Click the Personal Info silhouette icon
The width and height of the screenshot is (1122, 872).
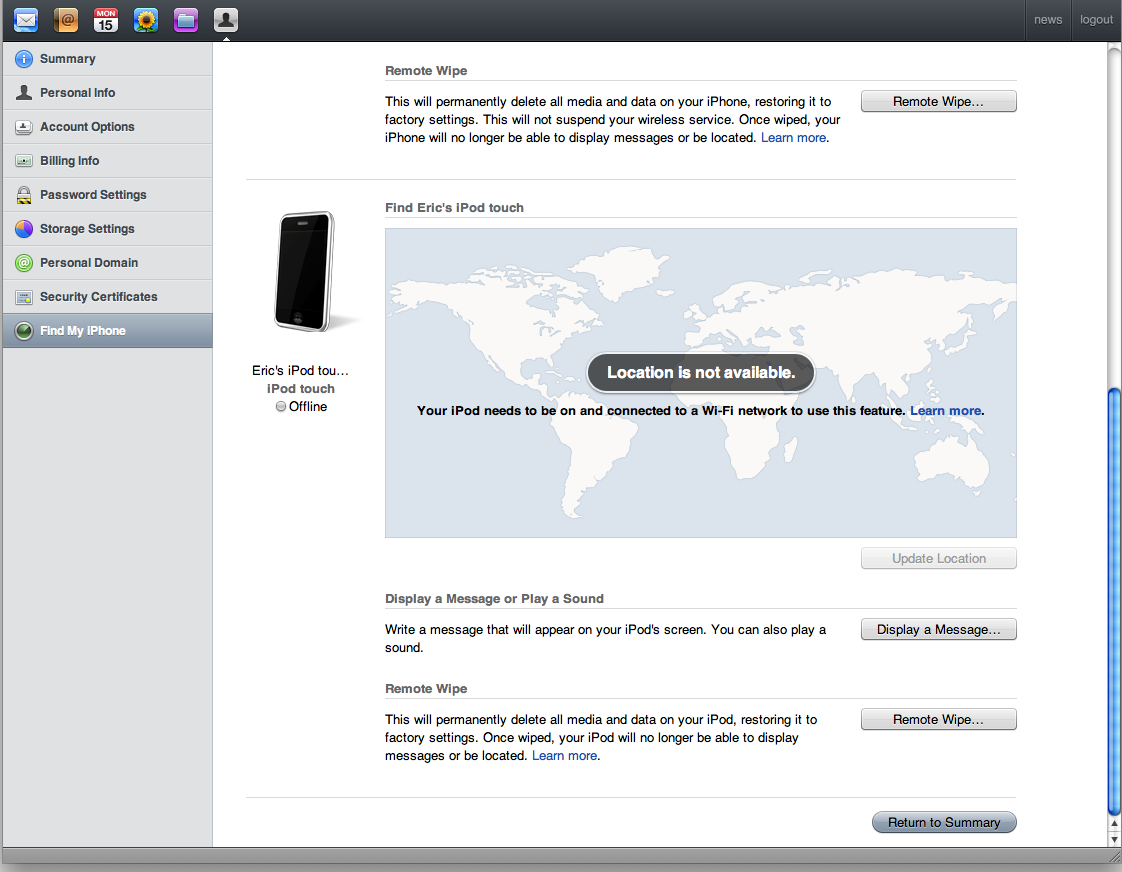point(24,93)
